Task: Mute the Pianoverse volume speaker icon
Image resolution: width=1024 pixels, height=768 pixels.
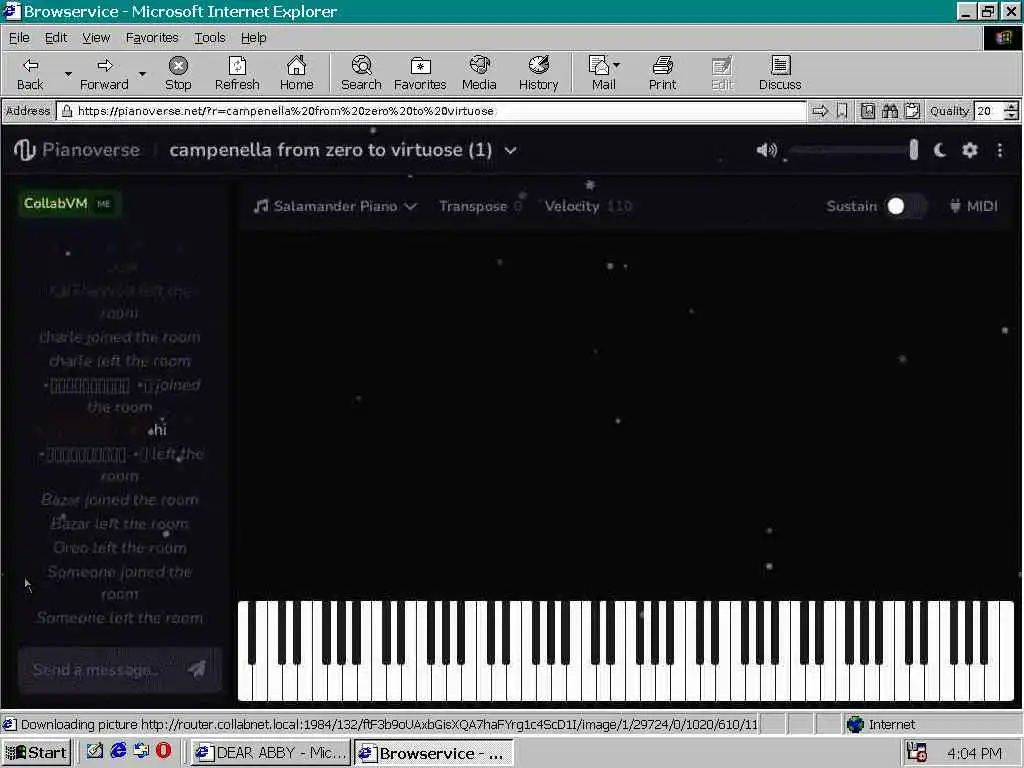Action: [767, 150]
